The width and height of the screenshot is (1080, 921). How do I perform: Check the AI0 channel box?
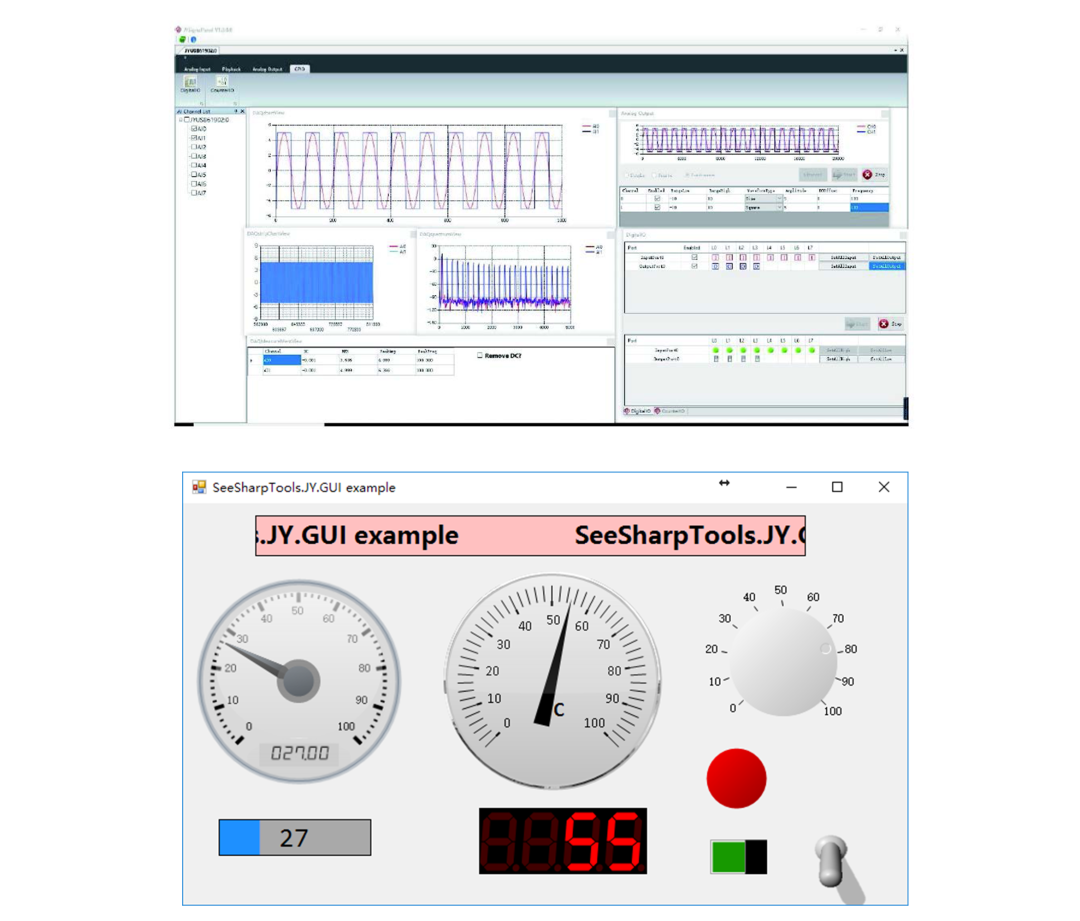[x=194, y=128]
